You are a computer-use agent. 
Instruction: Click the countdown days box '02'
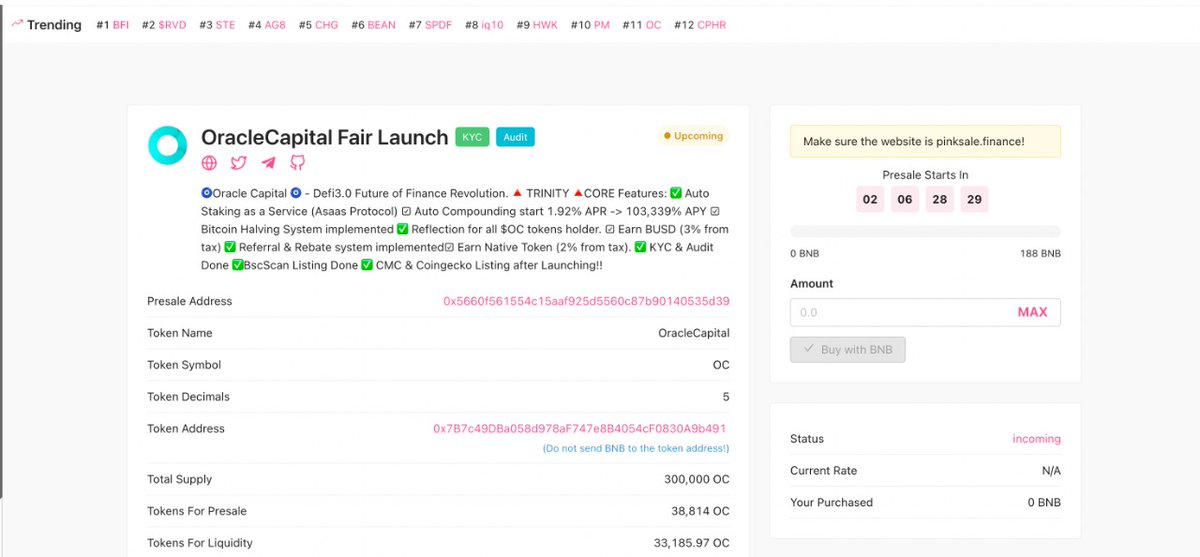click(x=870, y=199)
